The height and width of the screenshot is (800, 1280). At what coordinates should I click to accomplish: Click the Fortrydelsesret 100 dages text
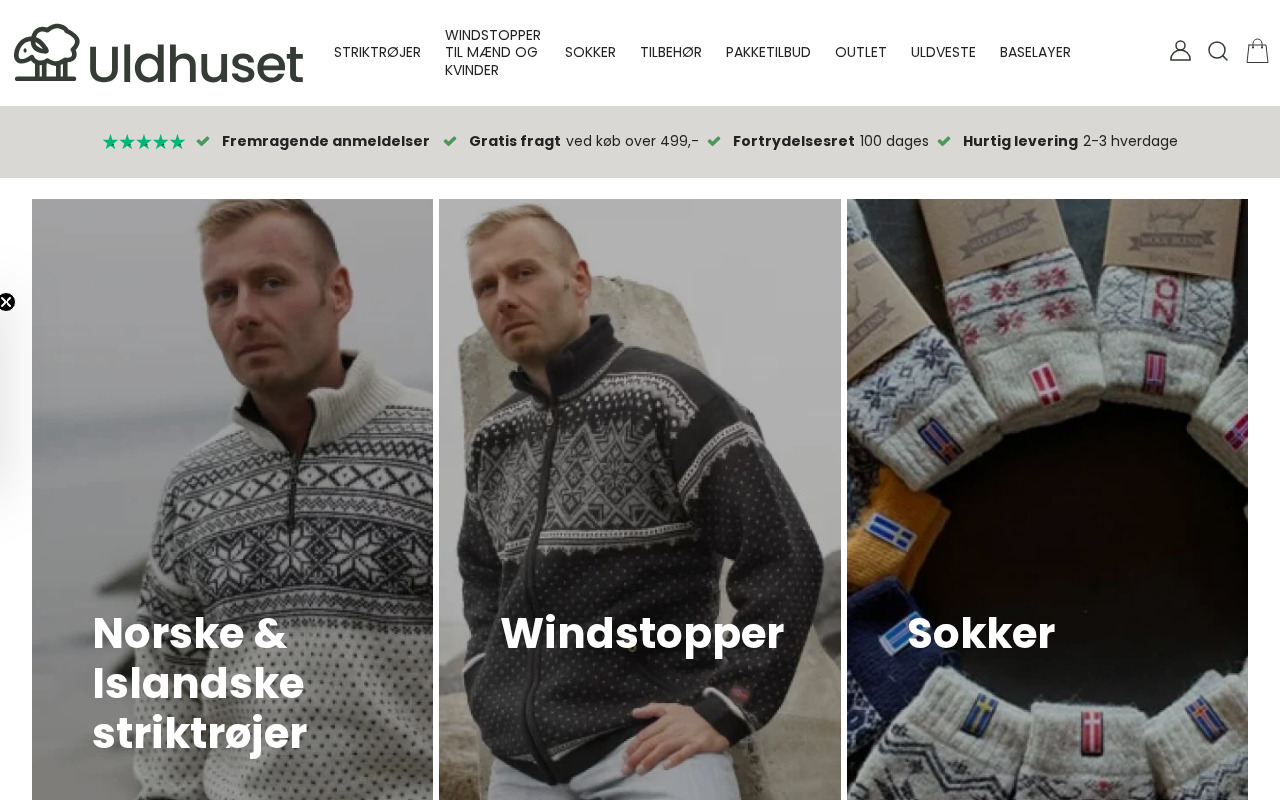click(831, 141)
